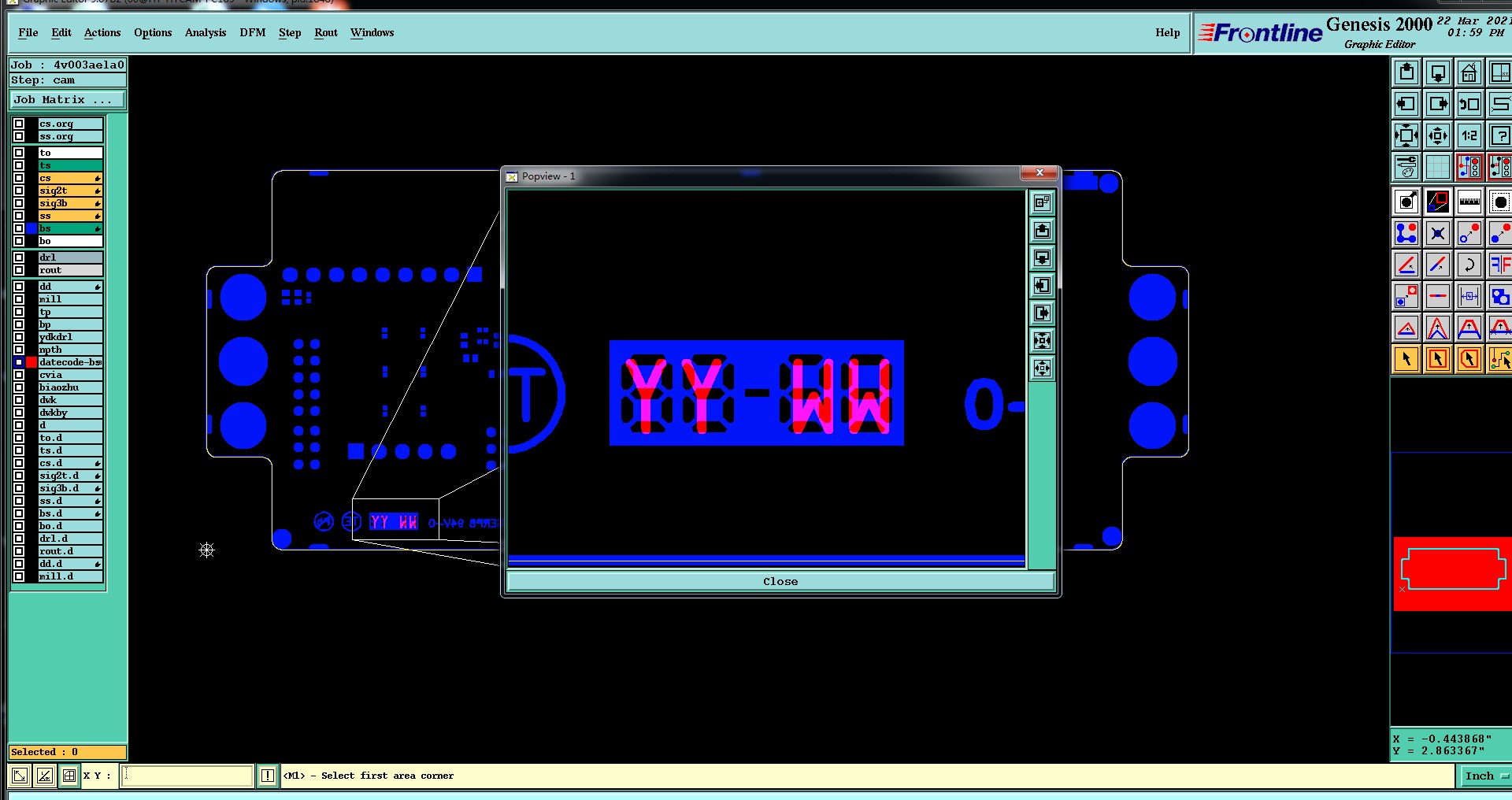Select the rotate arc tool icon
1512x800 pixels.
[1469, 265]
